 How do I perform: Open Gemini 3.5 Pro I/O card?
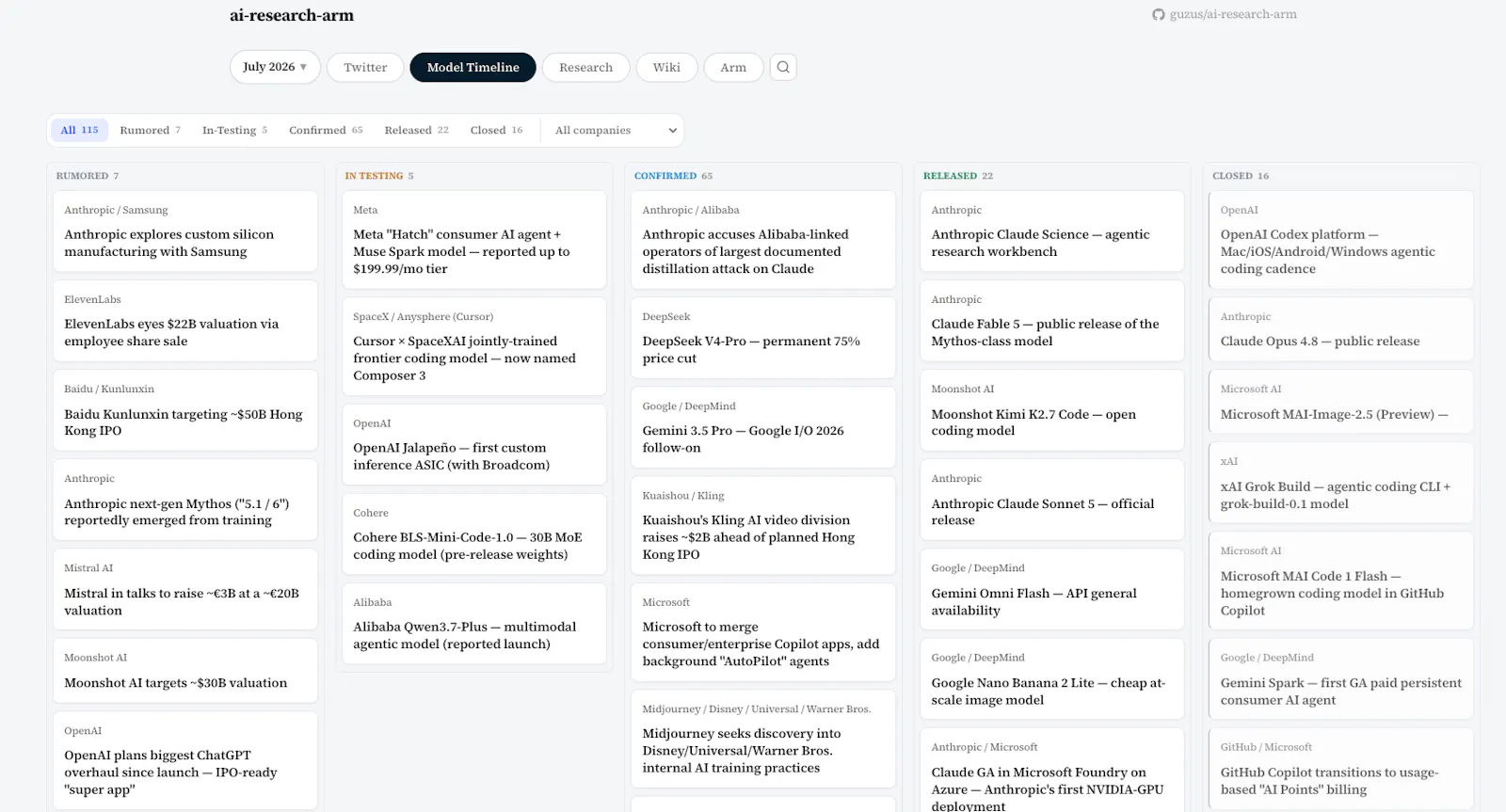click(763, 427)
